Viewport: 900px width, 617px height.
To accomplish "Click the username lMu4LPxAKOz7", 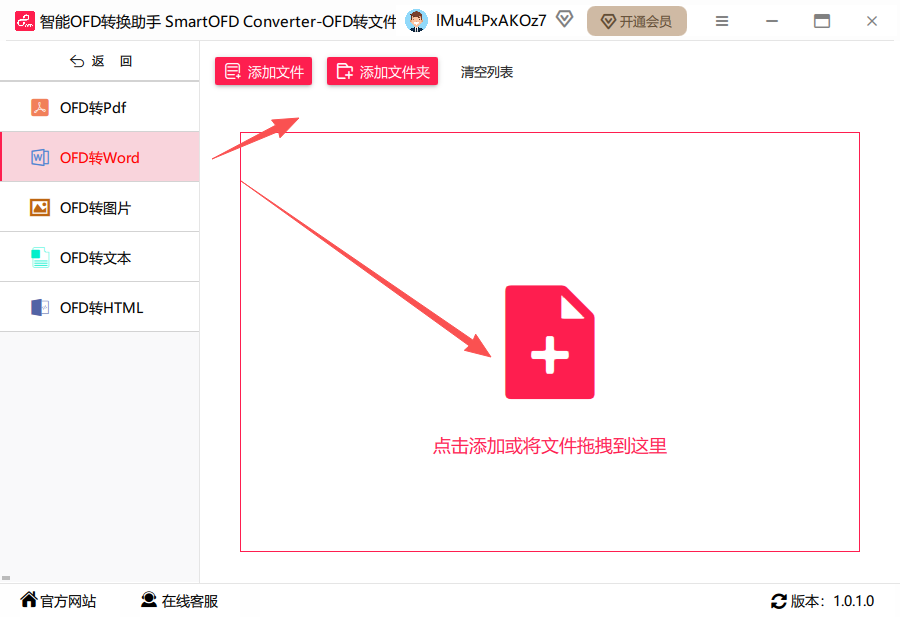I will coord(491,21).
